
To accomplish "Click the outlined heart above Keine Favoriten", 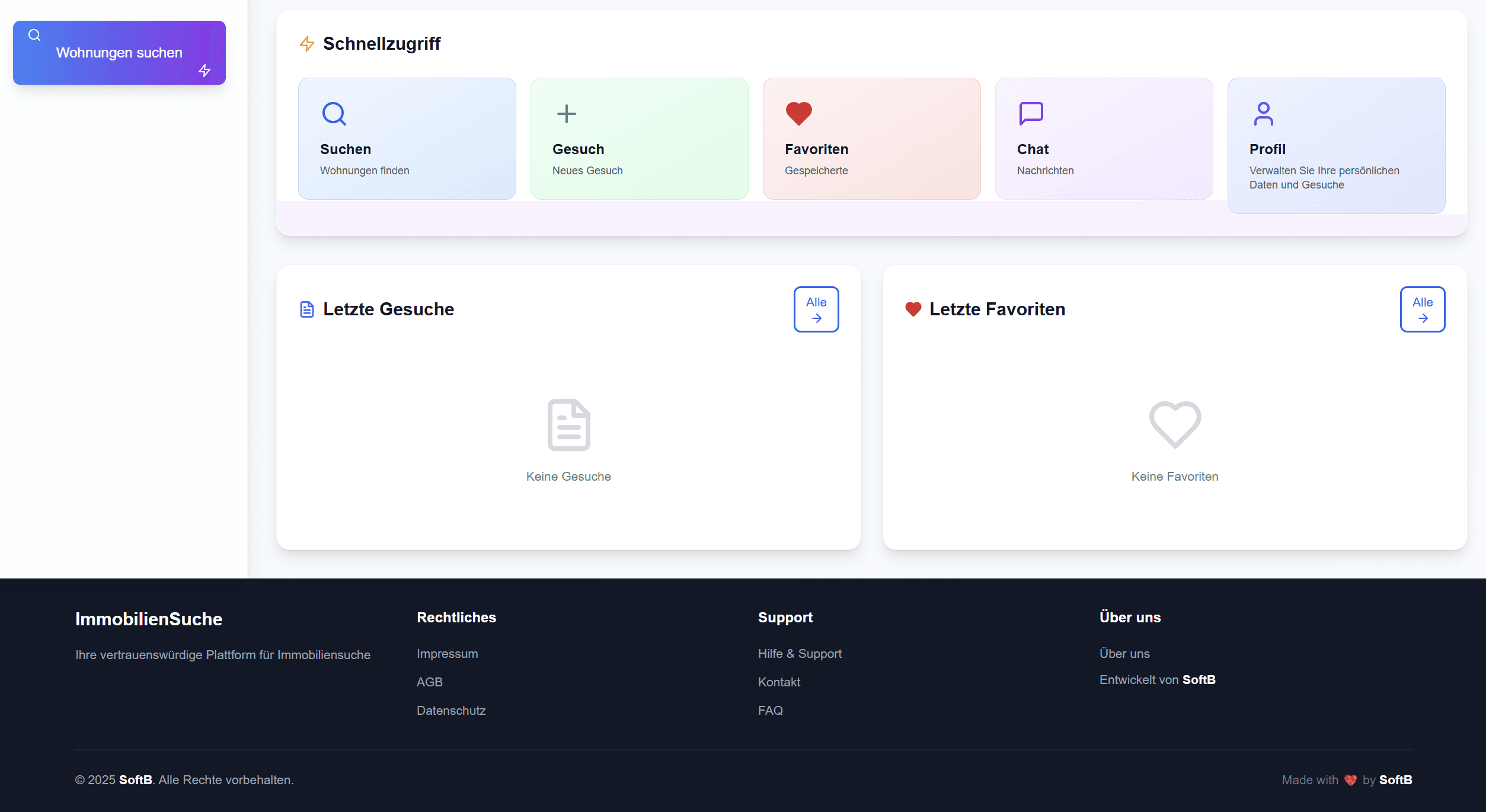I will [1175, 424].
